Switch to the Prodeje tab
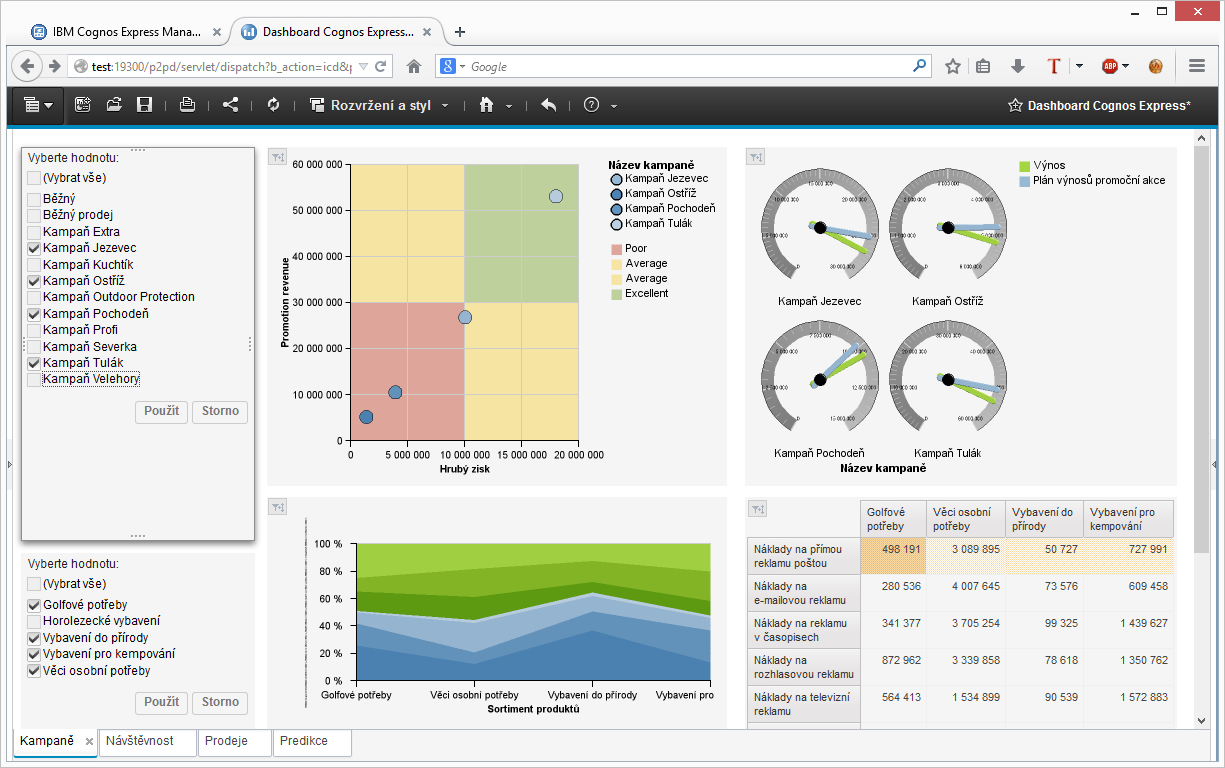This screenshot has width=1225, height=768. click(235, 742)
